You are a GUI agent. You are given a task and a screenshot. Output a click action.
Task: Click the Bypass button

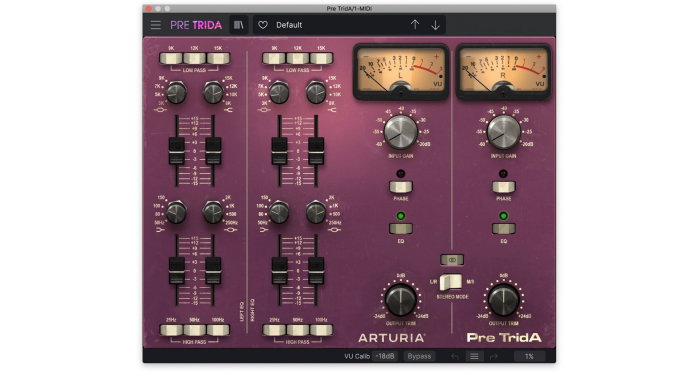419,356
